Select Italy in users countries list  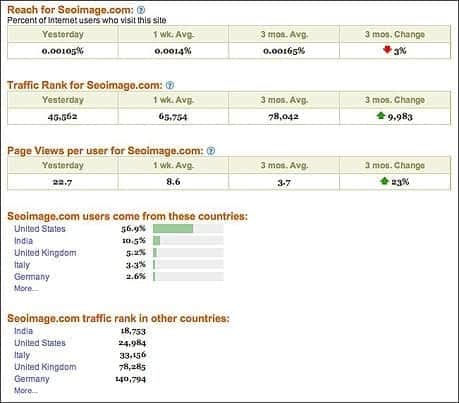point(22,265)
